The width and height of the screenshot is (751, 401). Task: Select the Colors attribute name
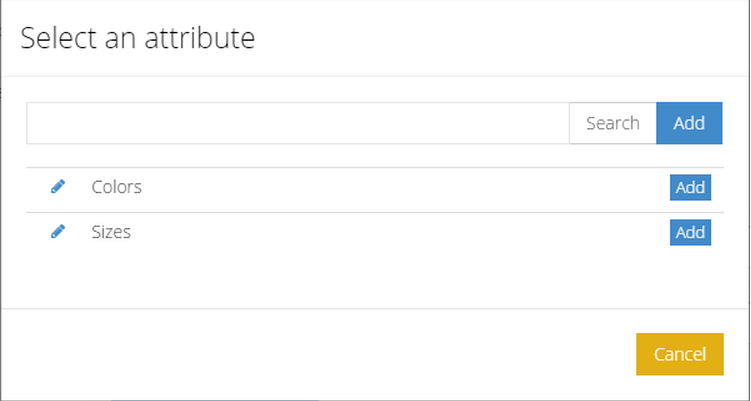pos(116,187)
